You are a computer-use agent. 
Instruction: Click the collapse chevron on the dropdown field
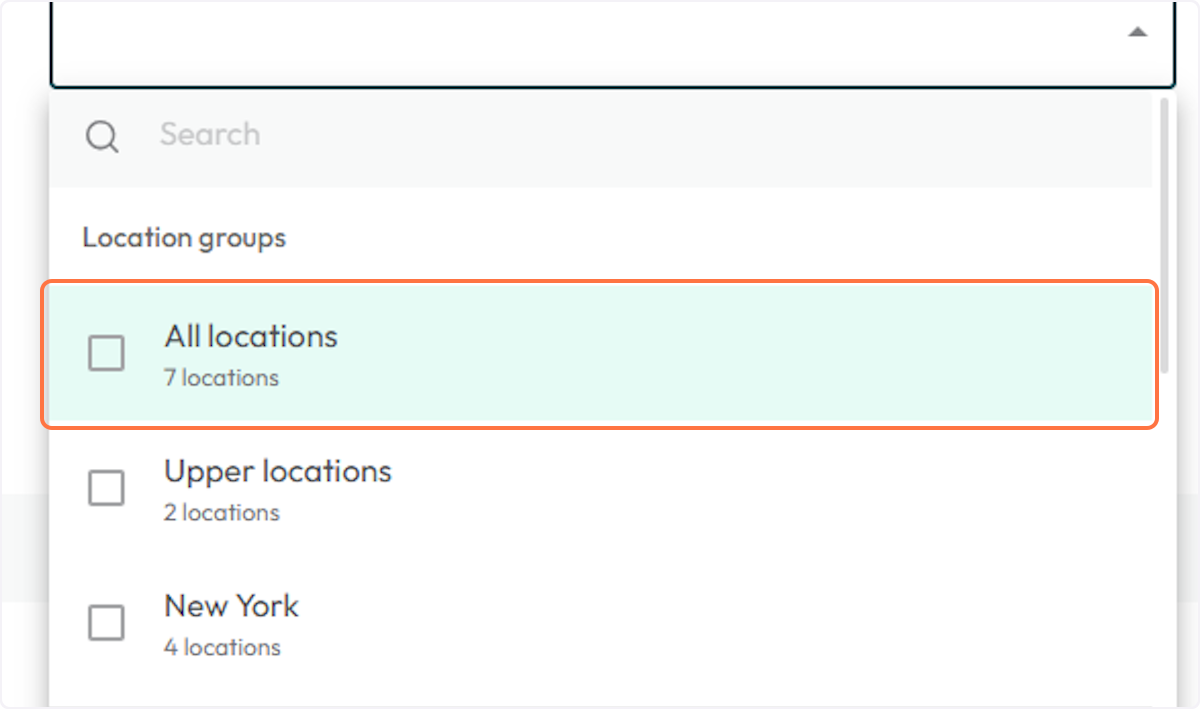pos(1137,32)
